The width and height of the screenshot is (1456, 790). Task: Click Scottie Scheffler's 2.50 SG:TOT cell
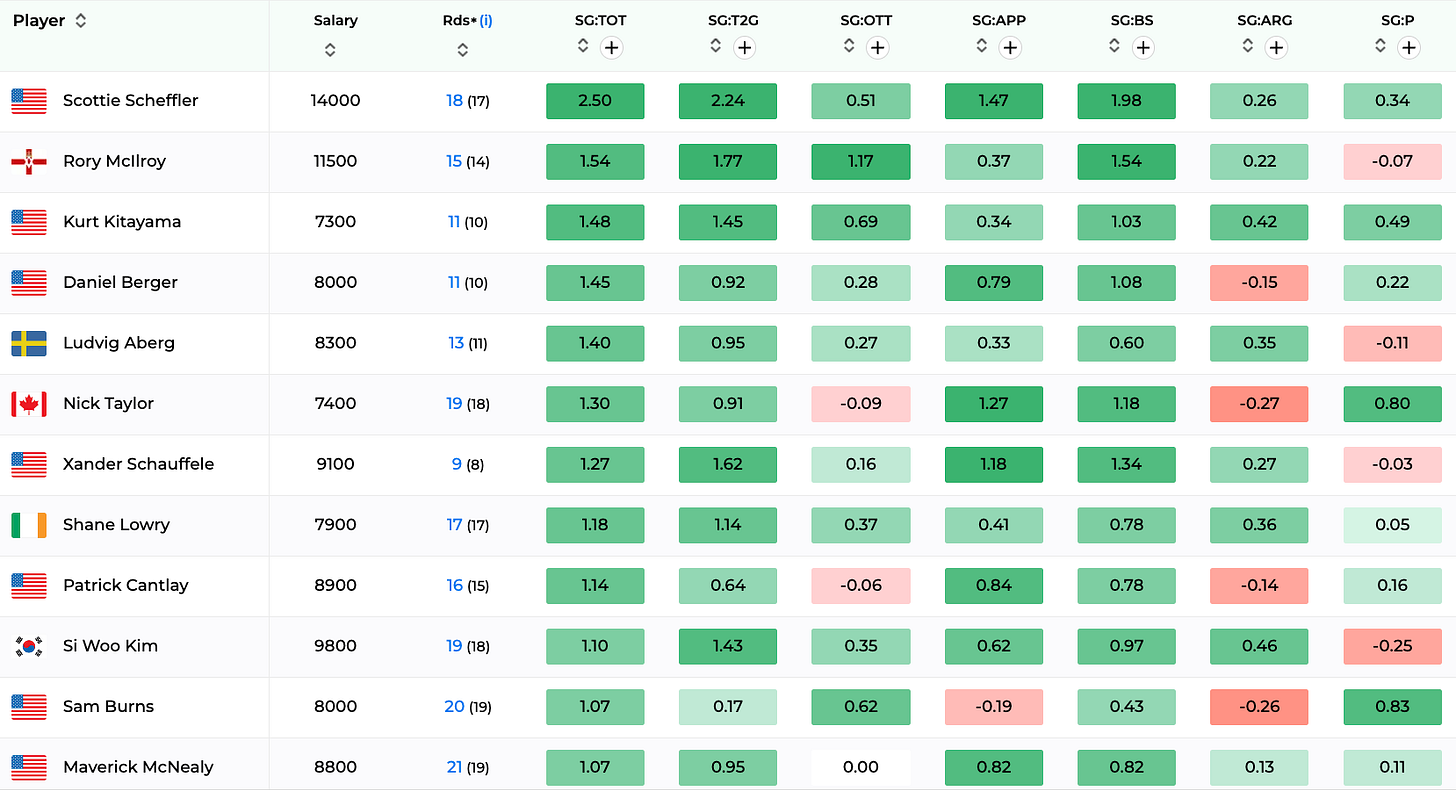[595, 101]
